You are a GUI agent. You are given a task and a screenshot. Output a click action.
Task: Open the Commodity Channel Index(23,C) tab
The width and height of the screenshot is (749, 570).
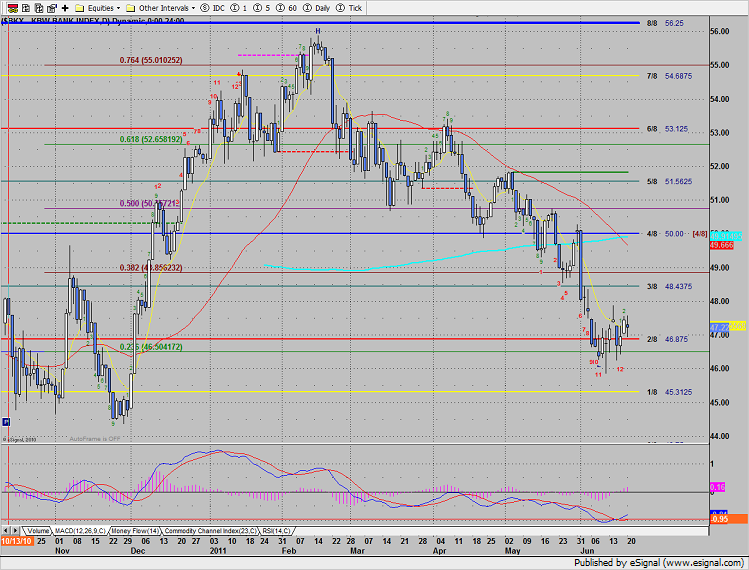(x=211, y=531)
